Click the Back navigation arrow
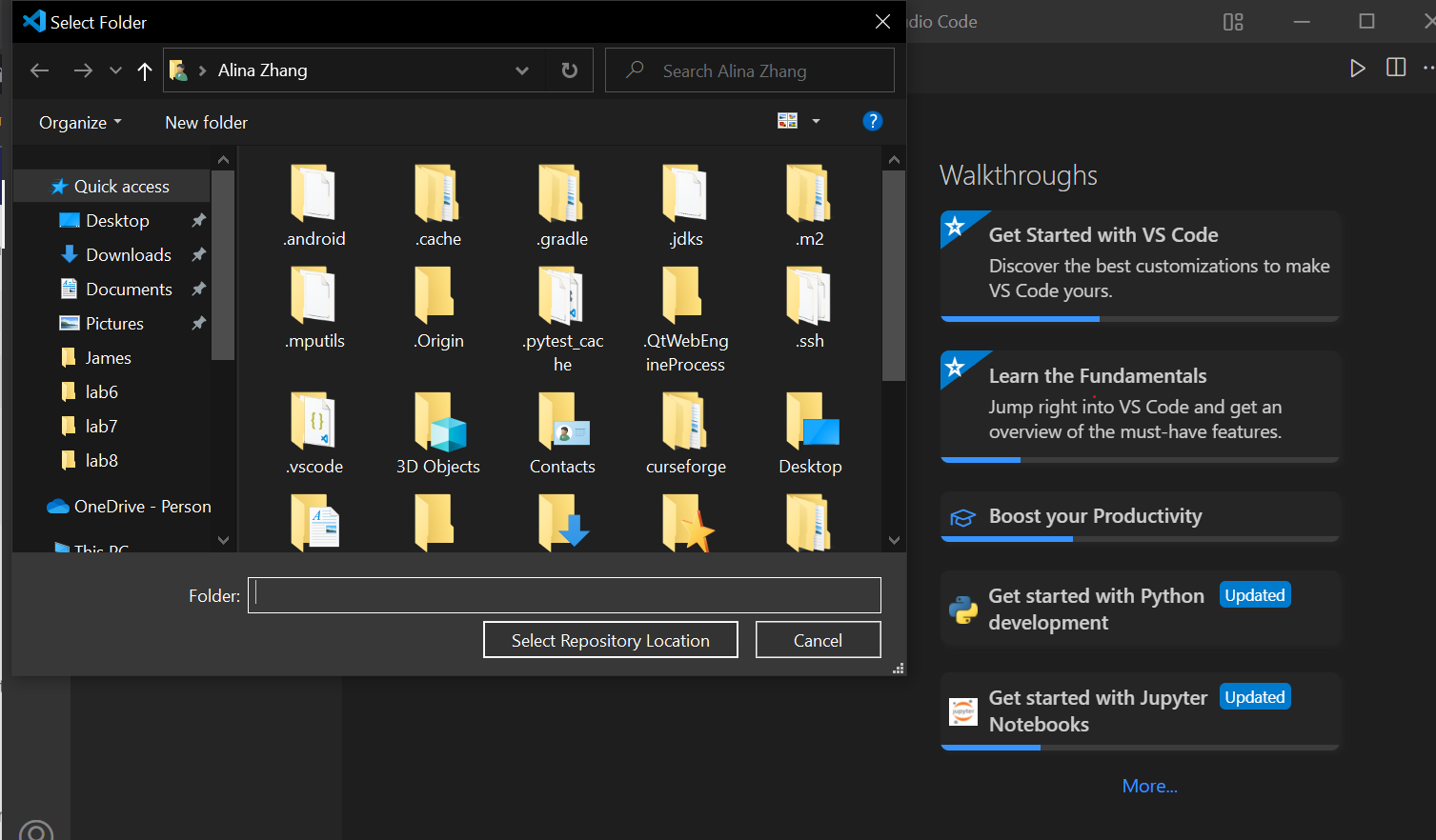Screen dimensions: 1436x840 pos(39,70)
